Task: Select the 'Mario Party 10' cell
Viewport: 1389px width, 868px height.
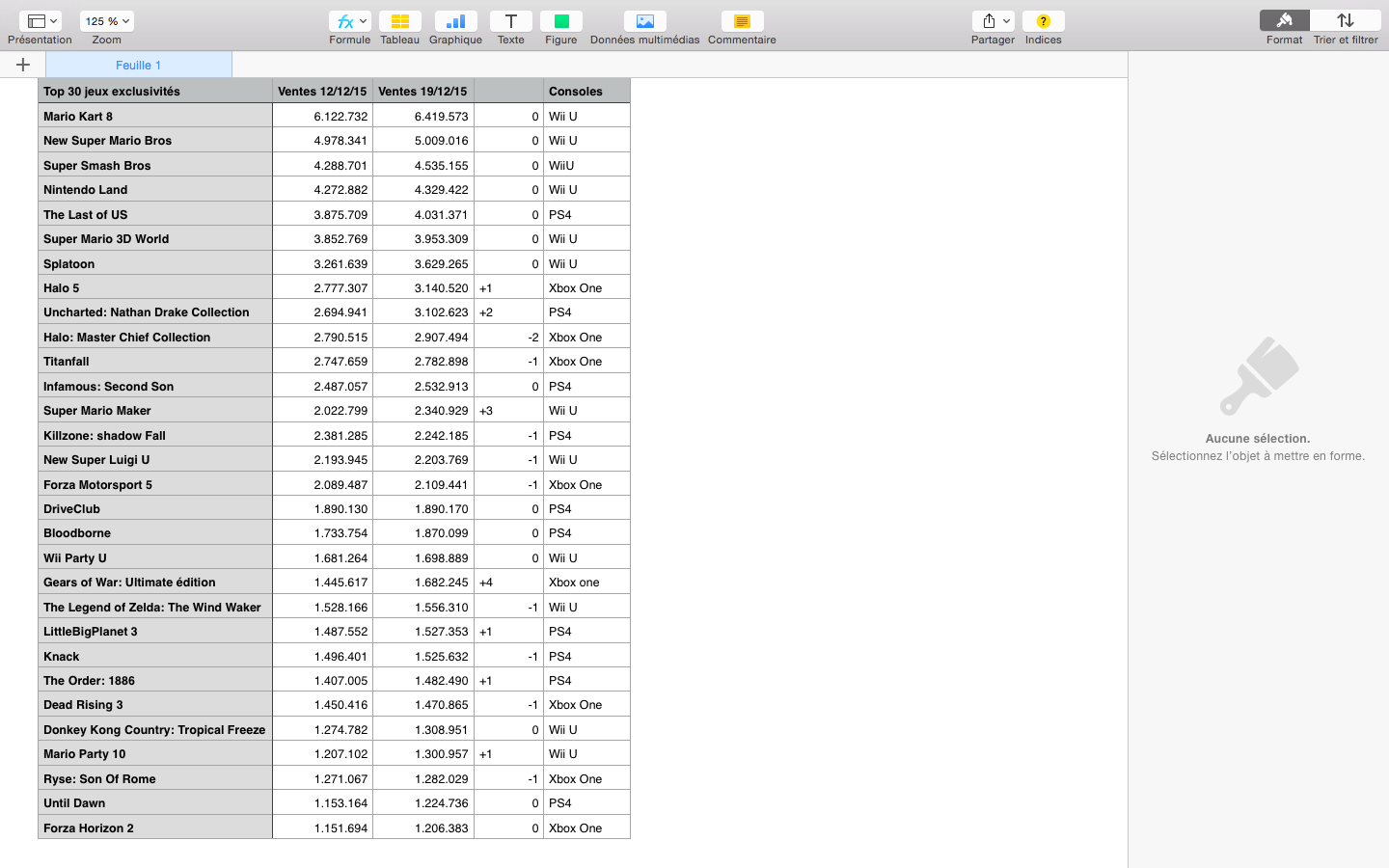Action: pos(155,754)
